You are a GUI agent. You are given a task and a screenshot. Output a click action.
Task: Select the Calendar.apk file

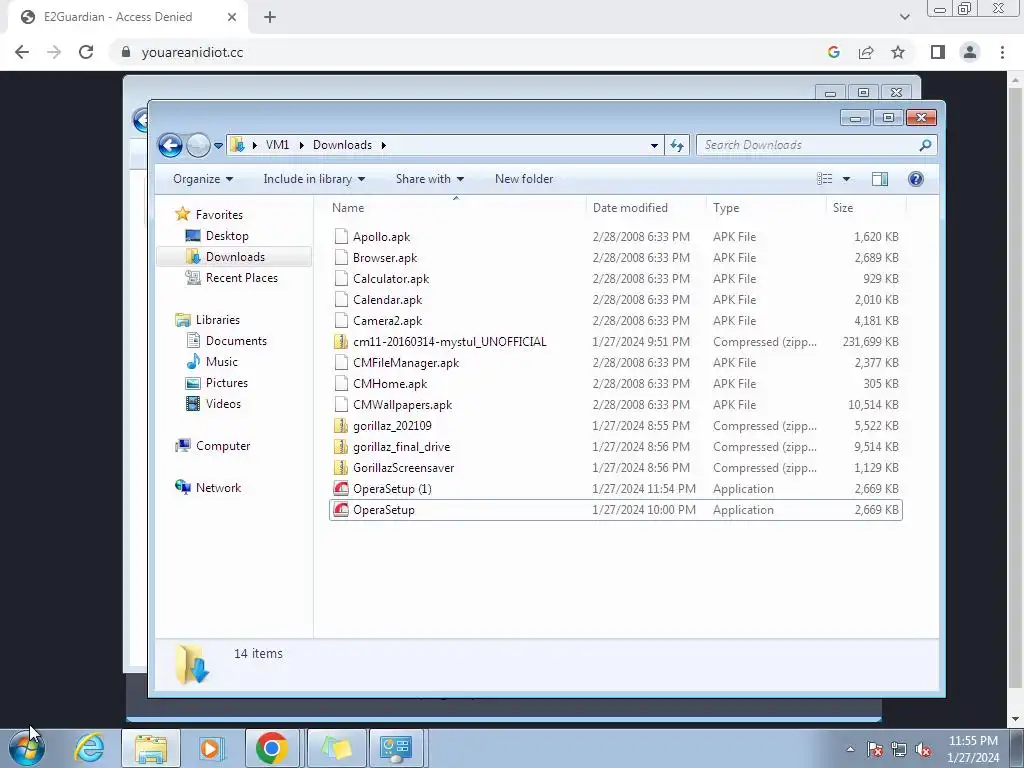(387, 300)
